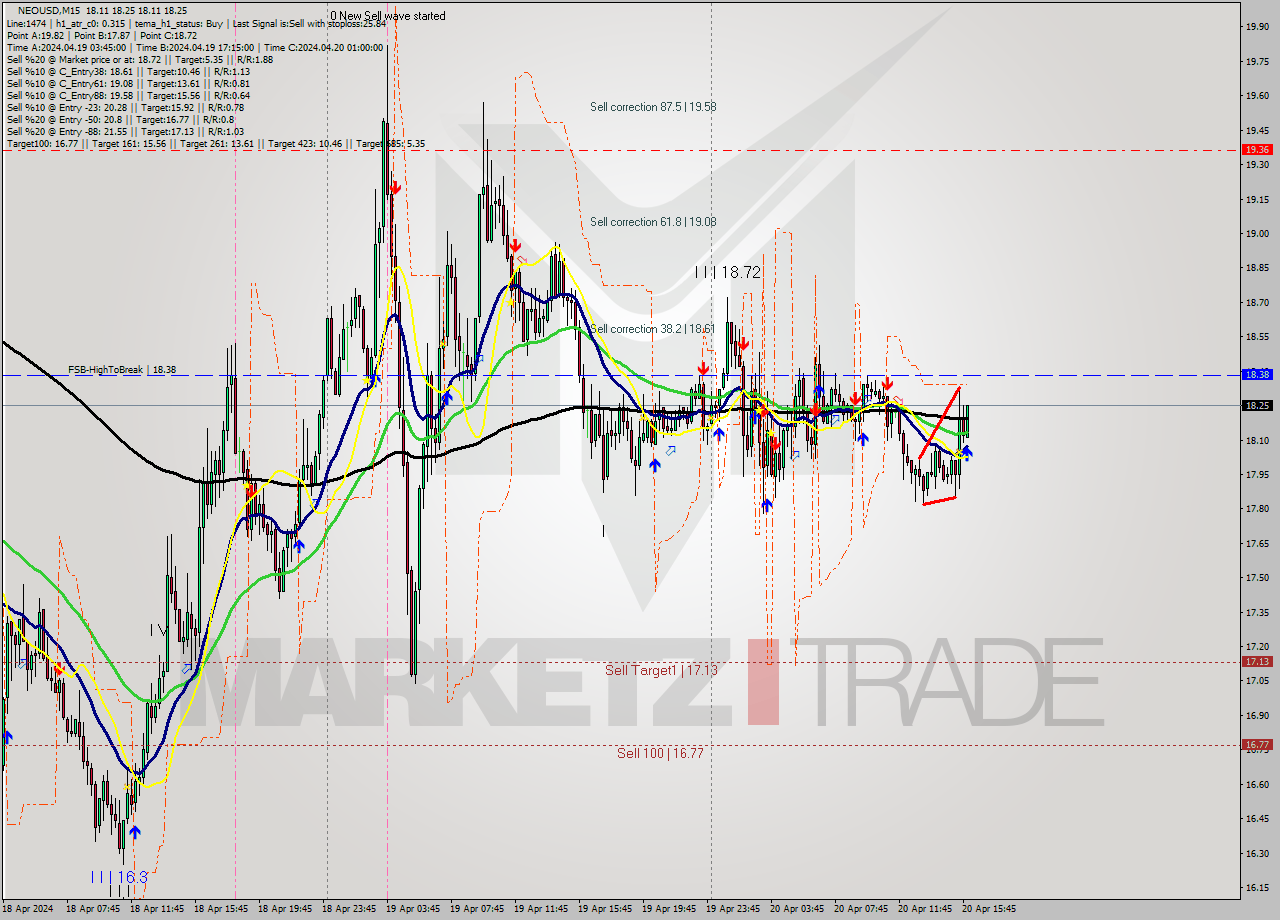Image resolution: width=1280 pixels, height=920 pixels.
Task: Click the '19 Apr 03:45' time label
Action: coord(415,909)
